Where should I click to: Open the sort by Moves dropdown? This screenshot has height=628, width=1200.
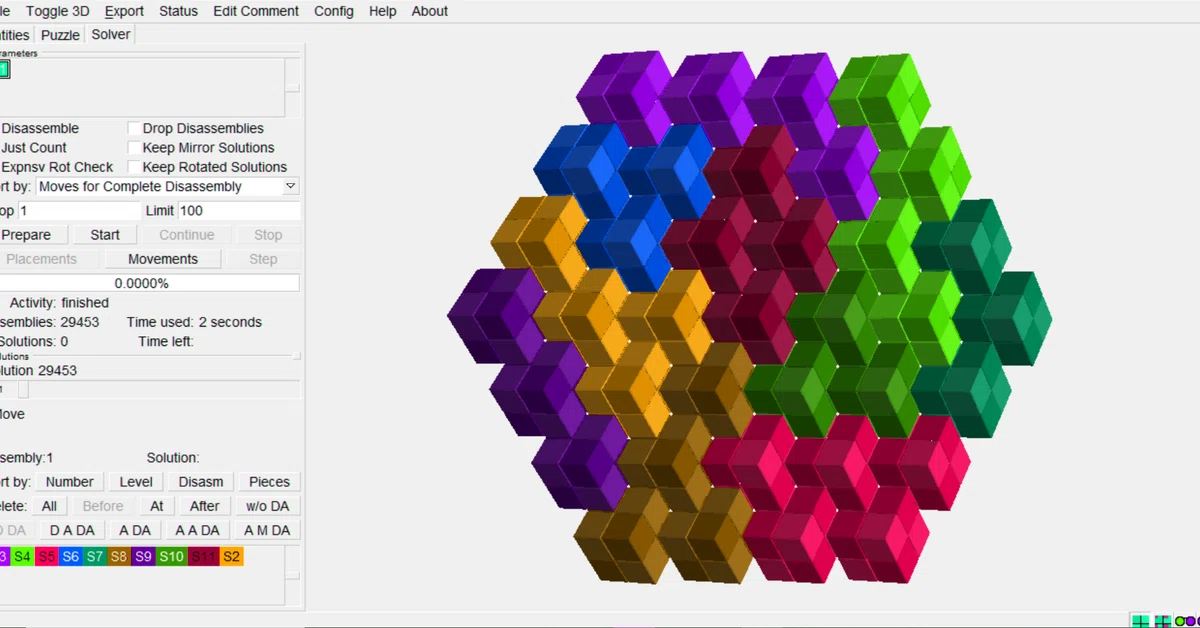[x=168, y=186]
